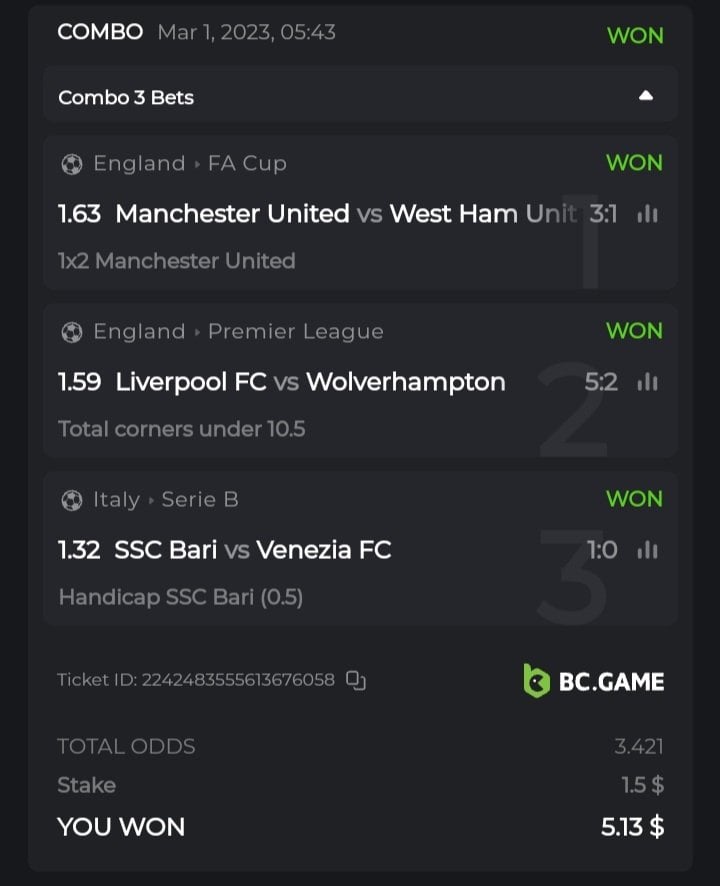Select the Liverpool FC vs Wolverhampton match

click(310, 382)
